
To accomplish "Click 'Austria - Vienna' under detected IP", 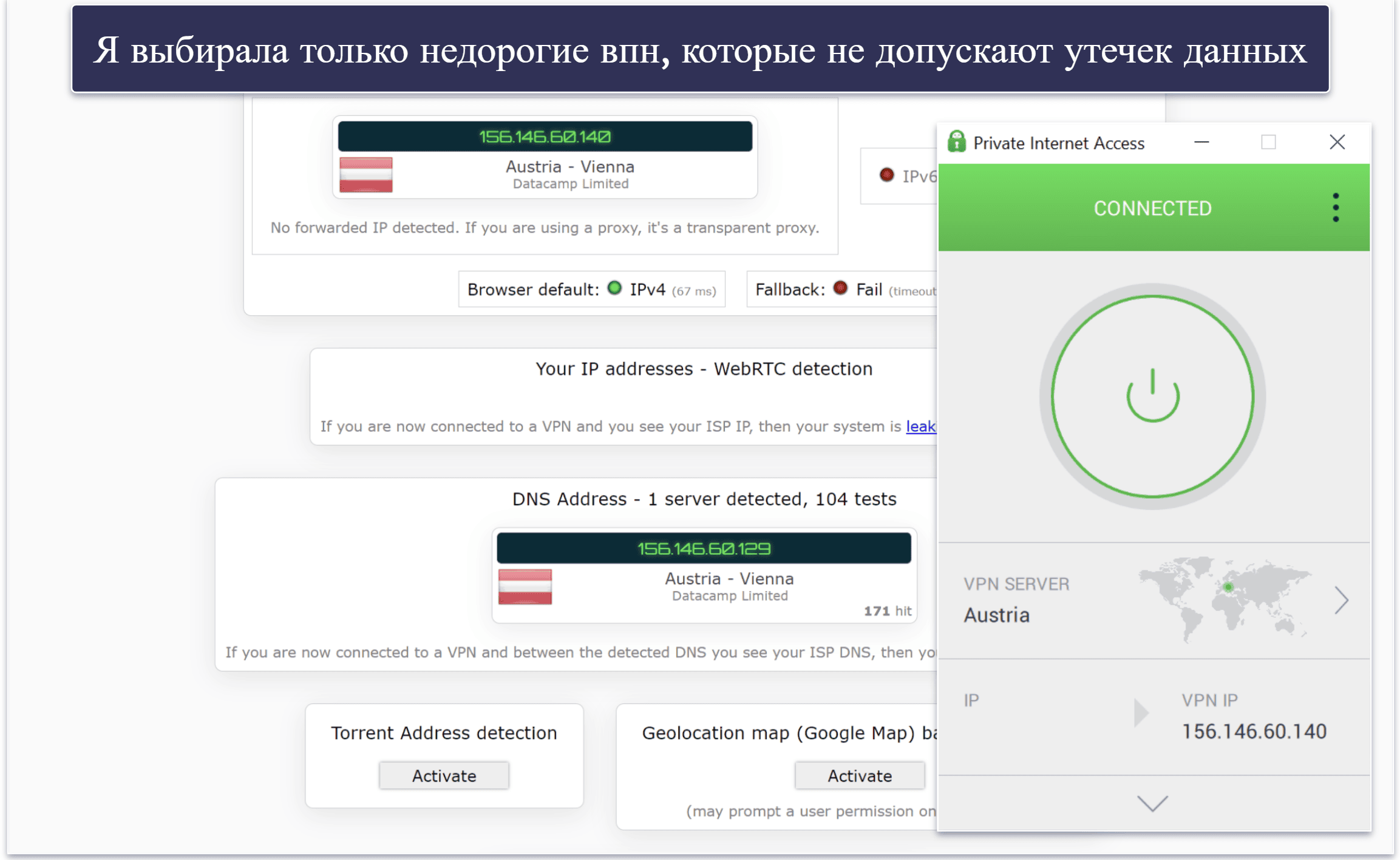I will click(x=570, y=166).
